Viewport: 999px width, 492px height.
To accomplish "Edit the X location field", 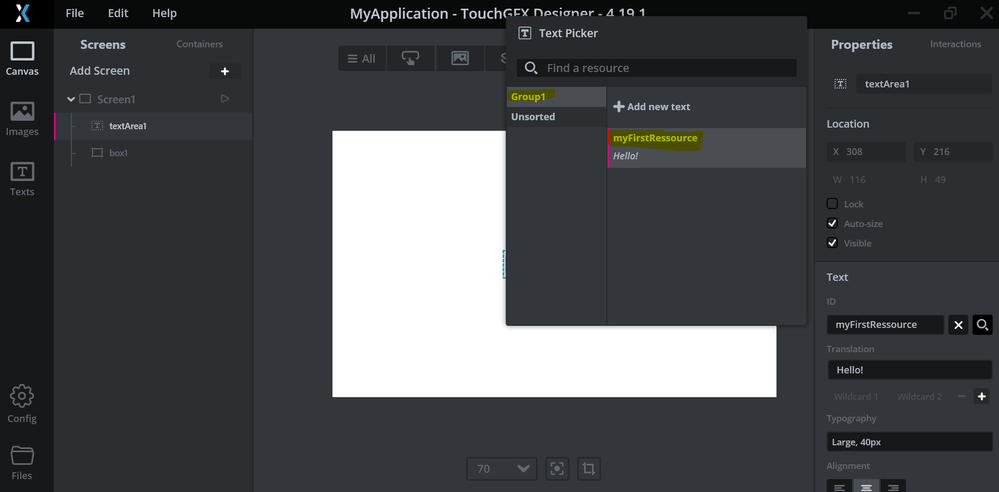I will click(x=866, y=152).
